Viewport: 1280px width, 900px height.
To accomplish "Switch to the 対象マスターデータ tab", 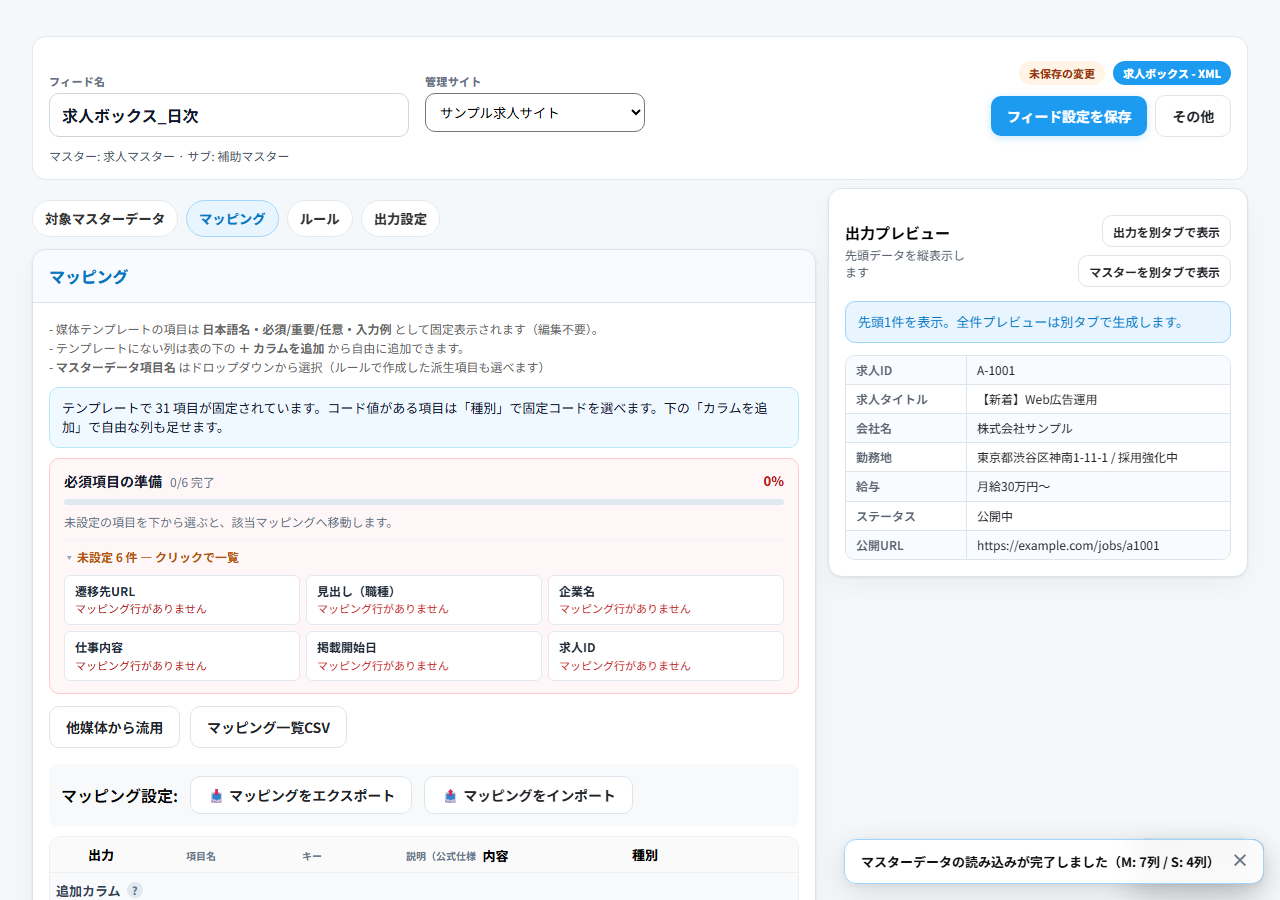I will click(105, 219).
